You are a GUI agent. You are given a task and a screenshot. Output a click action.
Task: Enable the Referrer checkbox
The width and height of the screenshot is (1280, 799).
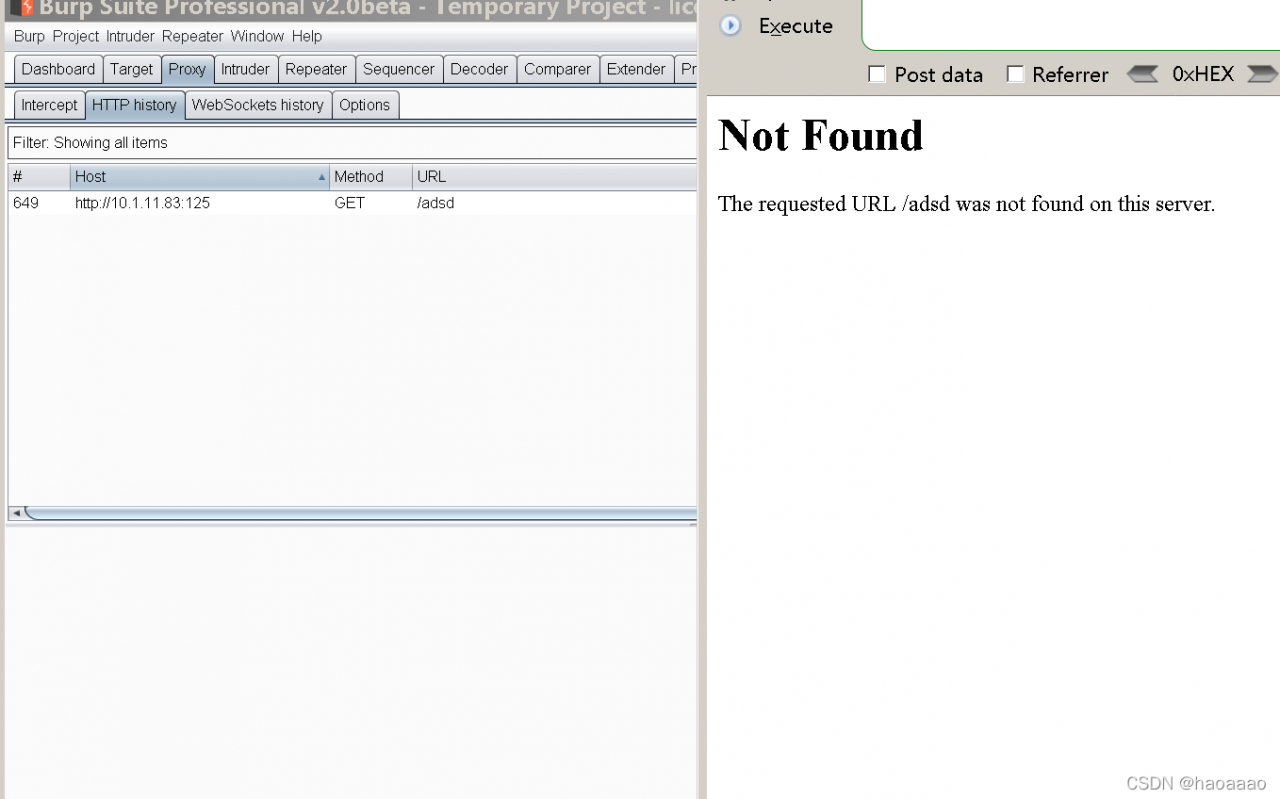coord(1015,74)
